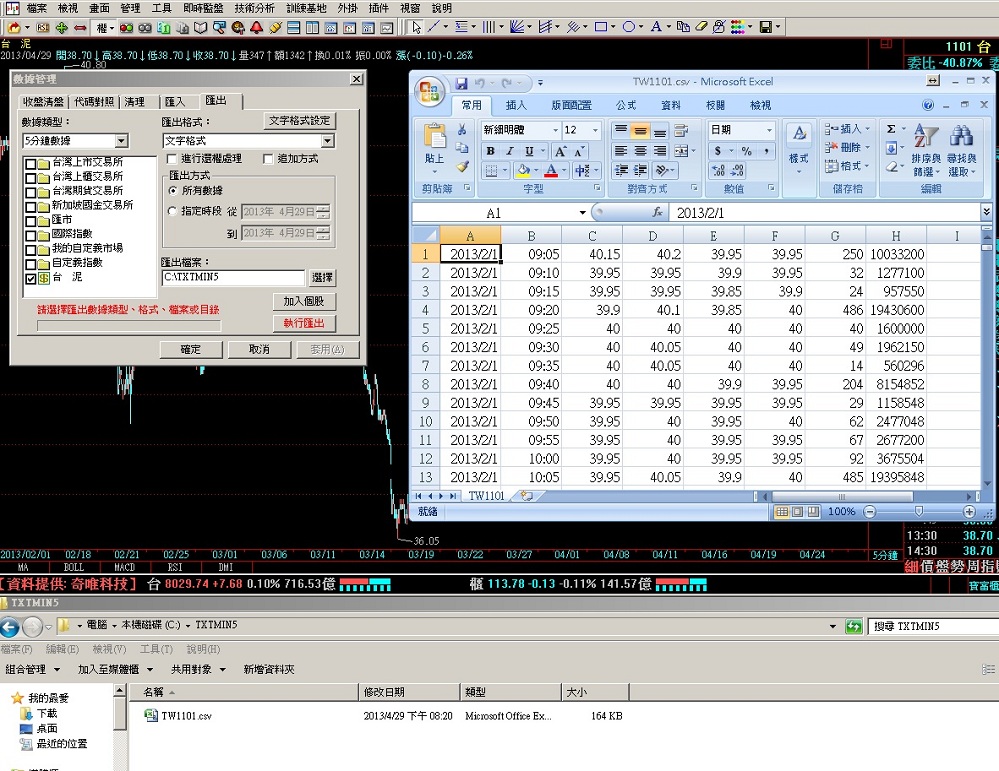Screen dimensions: 999x771
Task: Open the 加入至媒體櫃 dropdown in explorer
Action: coord(115,669)
